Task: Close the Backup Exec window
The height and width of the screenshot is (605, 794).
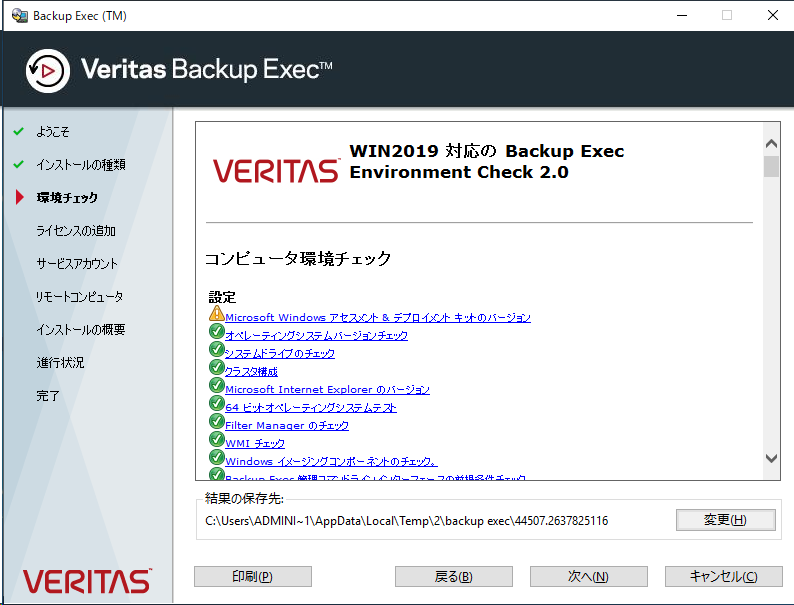Action: [x=773, y=15]
